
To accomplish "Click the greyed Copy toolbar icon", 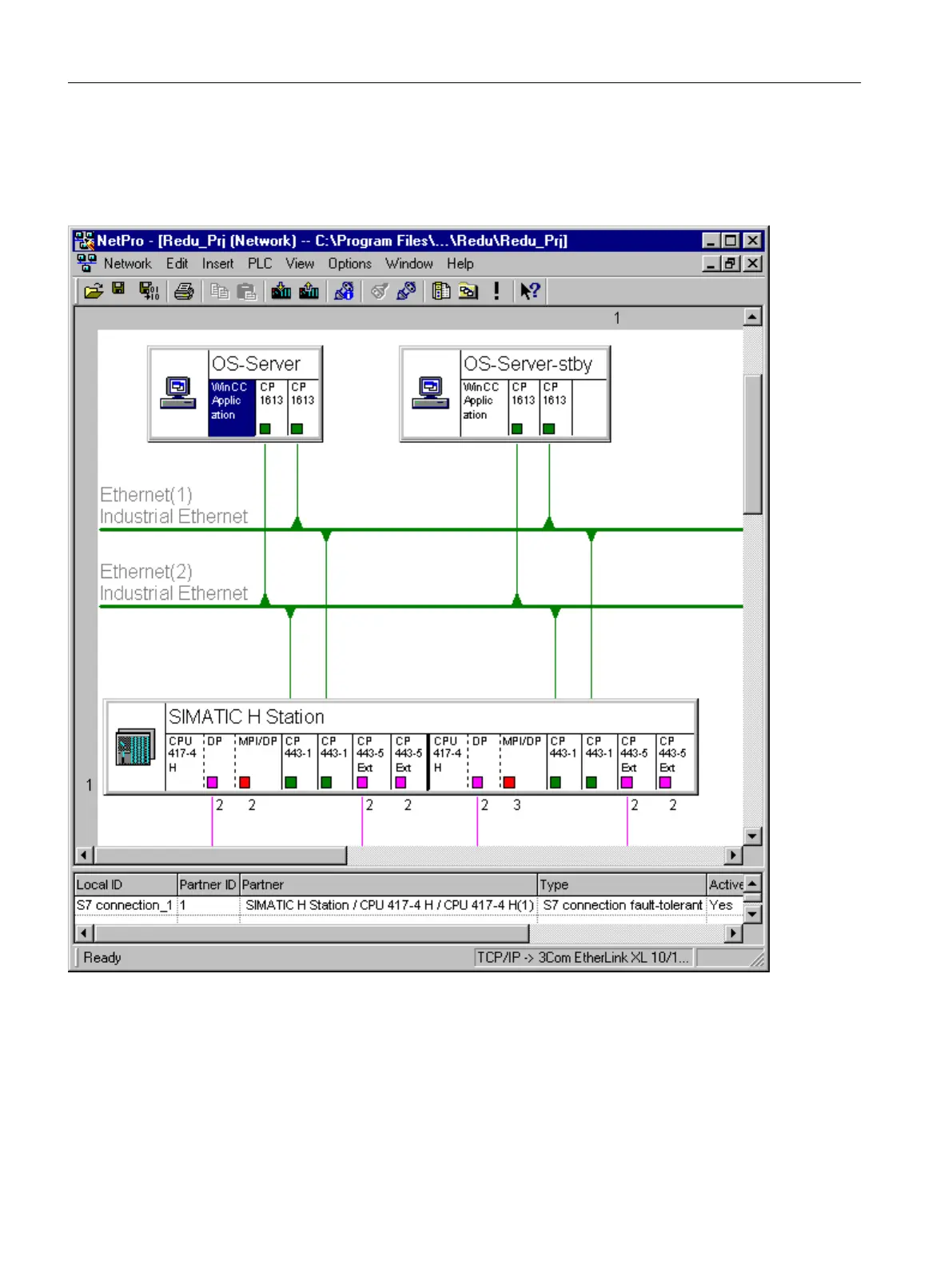I will pyautogui.click(x=220, y=291).
